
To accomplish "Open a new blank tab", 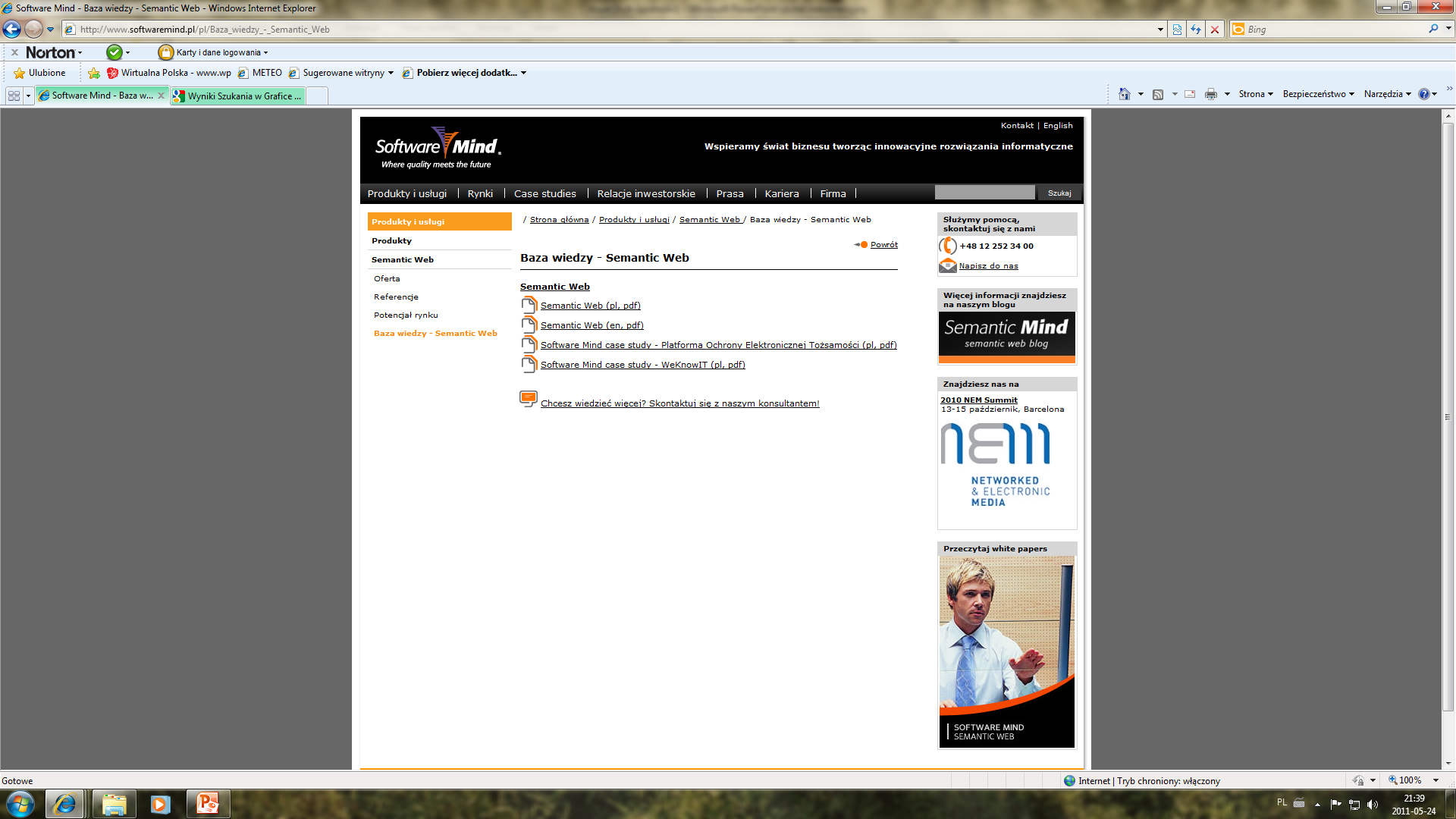I will pos(317,96).
